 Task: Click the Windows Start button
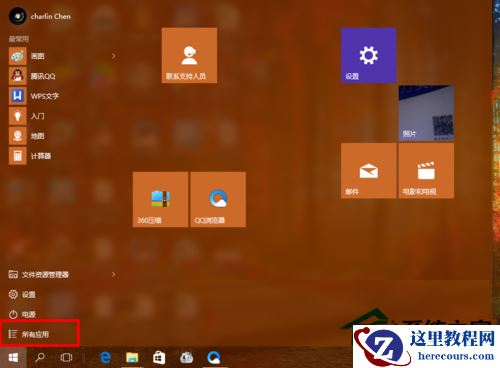(13, 358)
